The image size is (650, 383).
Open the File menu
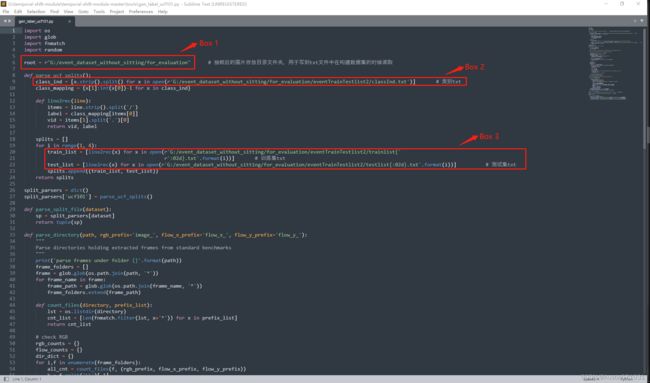tap(6, 12)
